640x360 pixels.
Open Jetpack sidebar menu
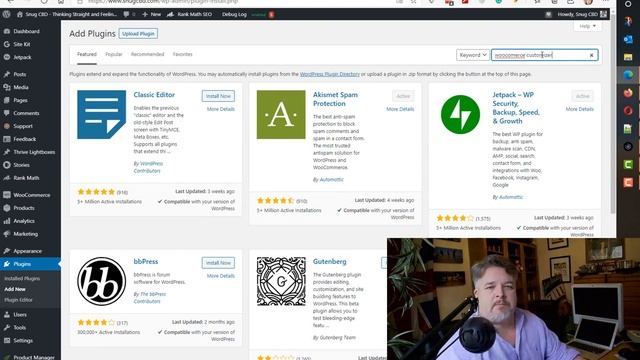coord(22,57)
